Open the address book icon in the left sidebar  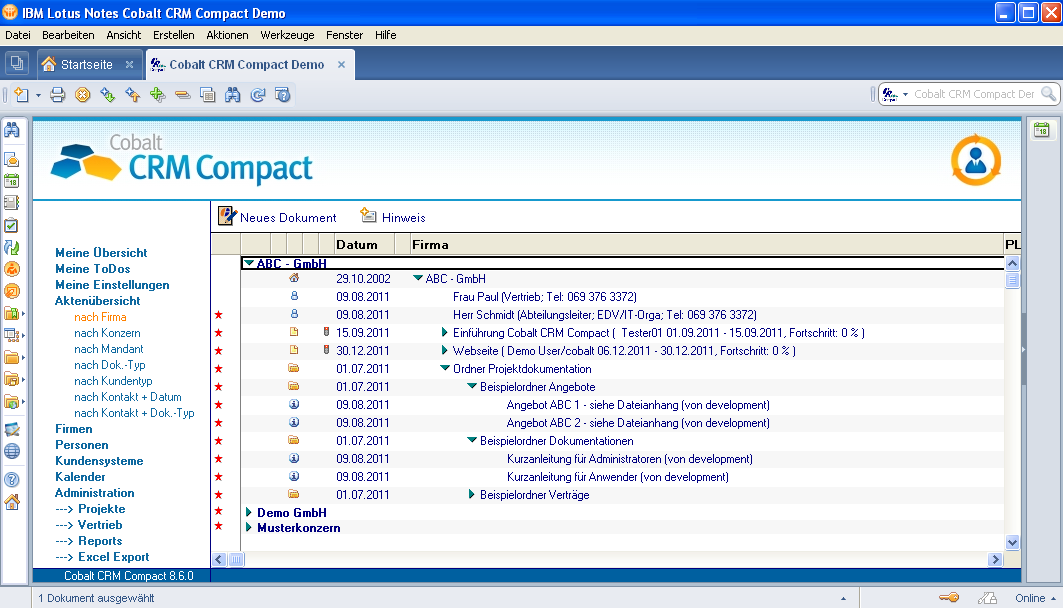(12, 203)
